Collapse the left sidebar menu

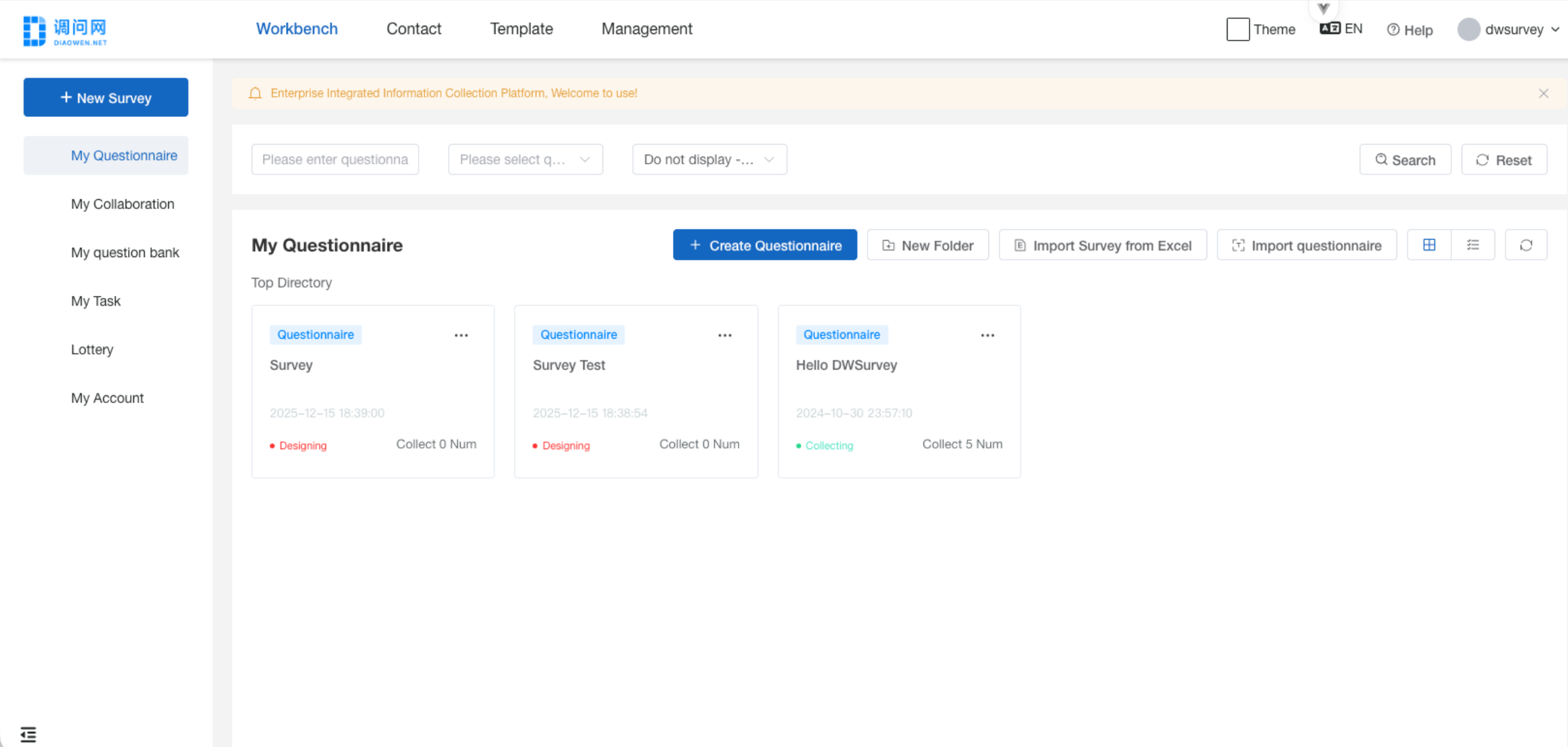28,734
